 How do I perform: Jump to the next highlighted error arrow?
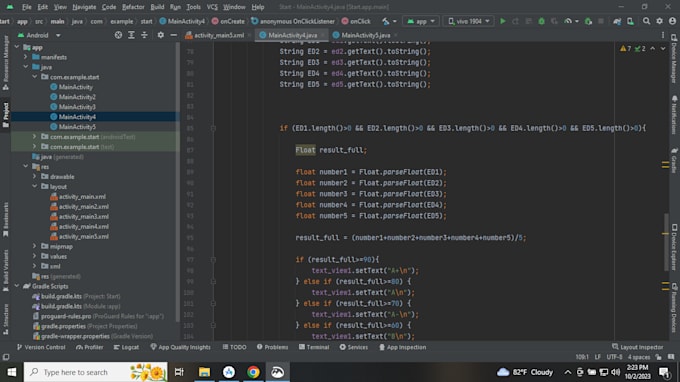tap(663, 49)
